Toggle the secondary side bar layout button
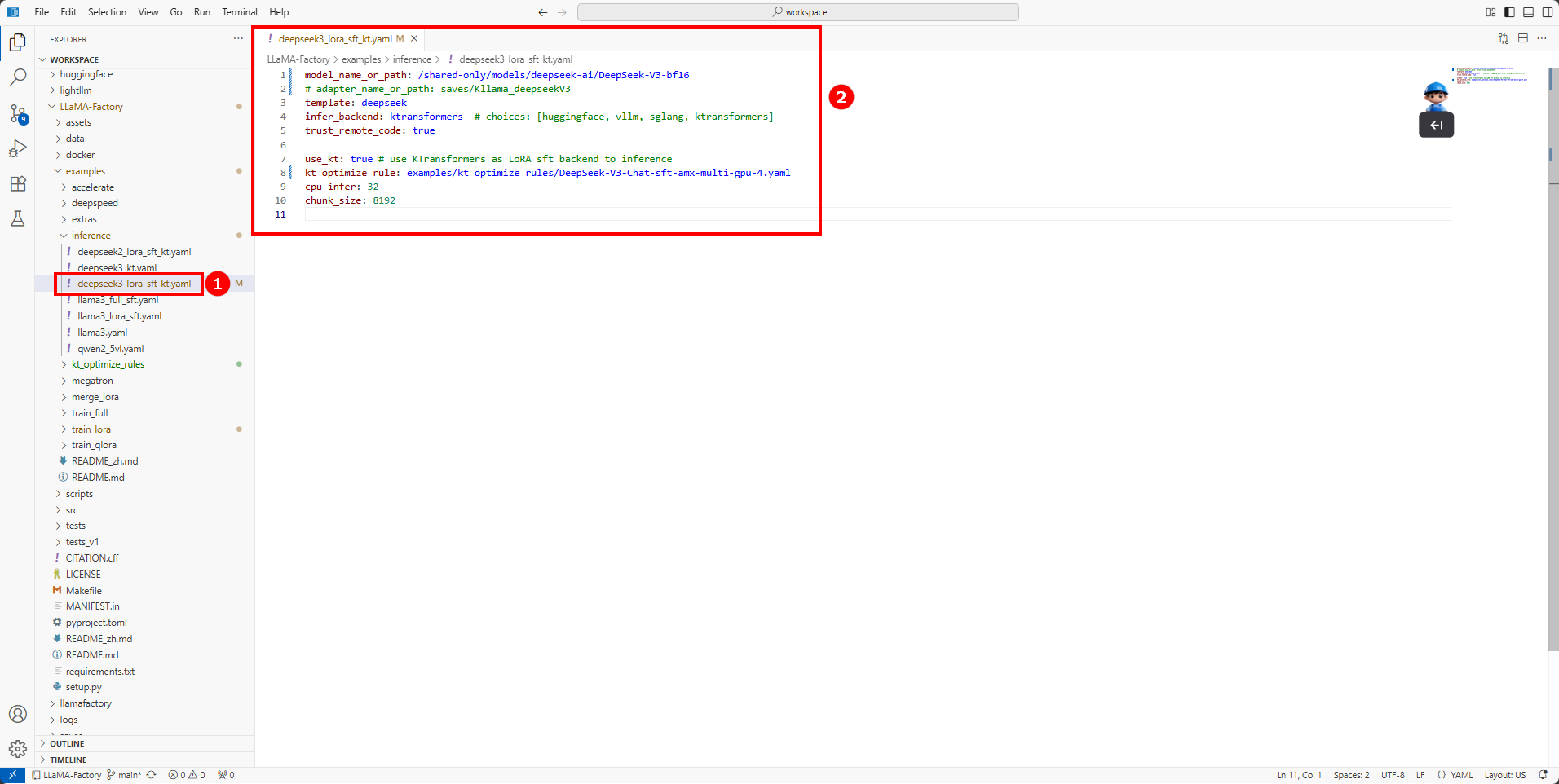Image resolution: width=1559 pixels, height=784 pixels. tap(1547, 12)
